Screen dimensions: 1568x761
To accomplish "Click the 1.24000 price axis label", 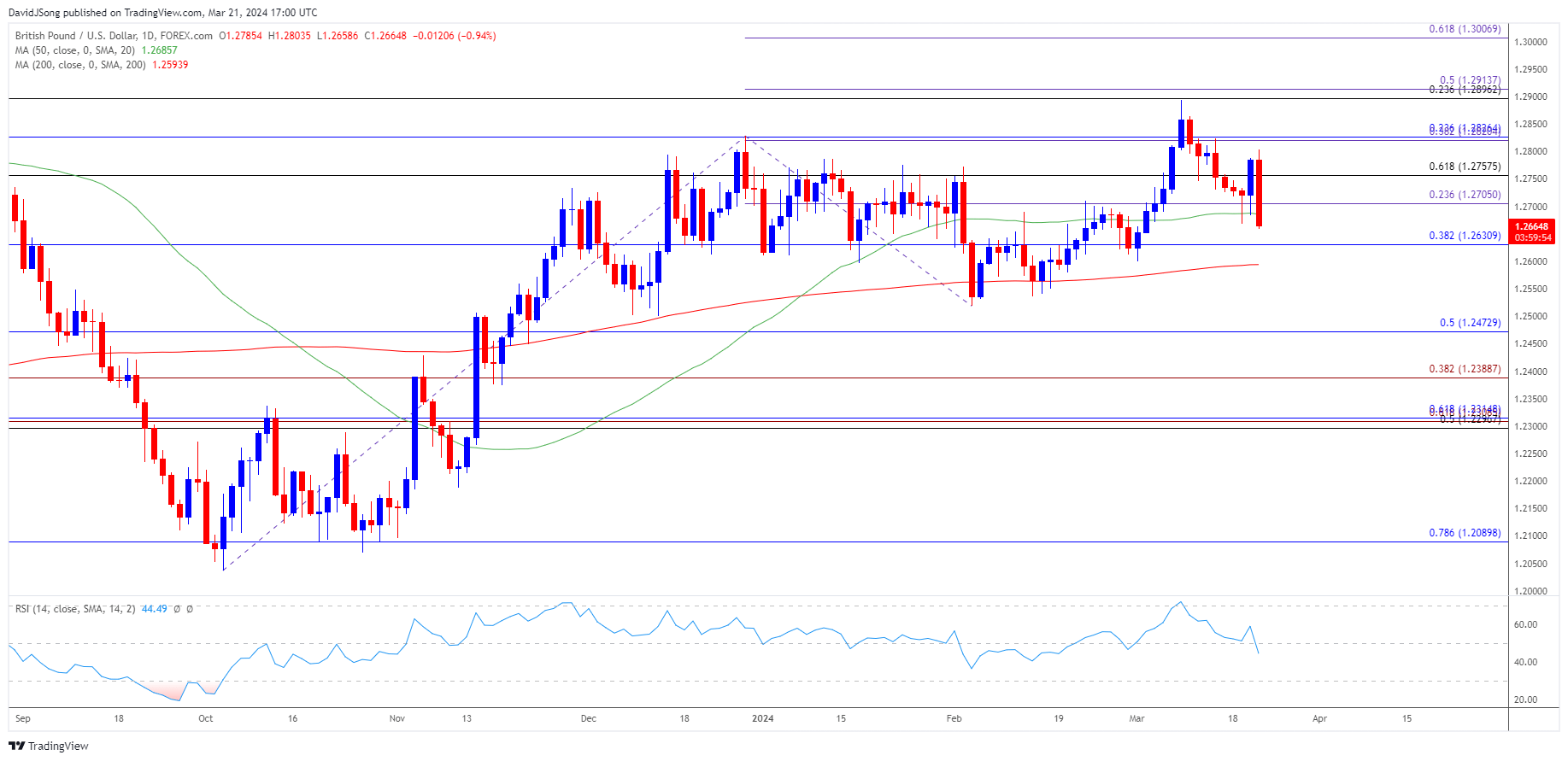I will pos(1531,372).
